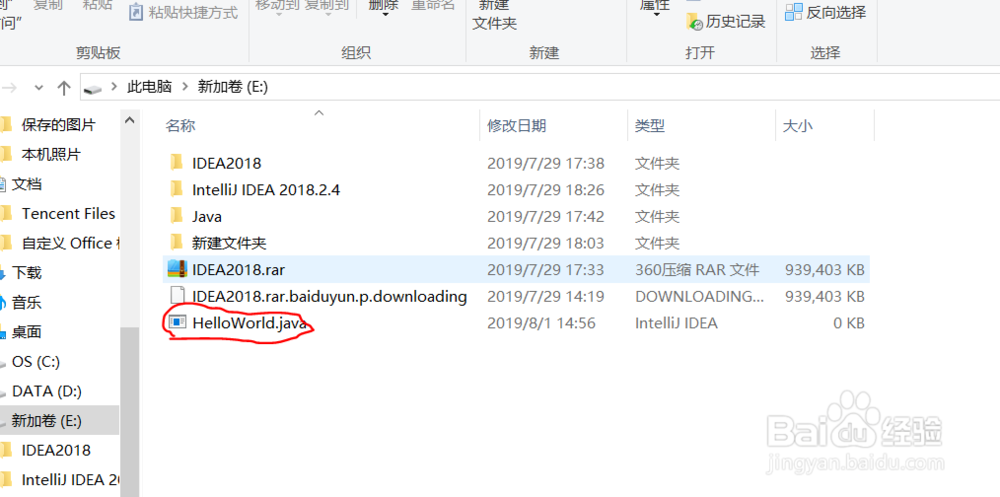Open IntelliJ IDEA folder in navigation pane tree

click(x=70, y=479)
